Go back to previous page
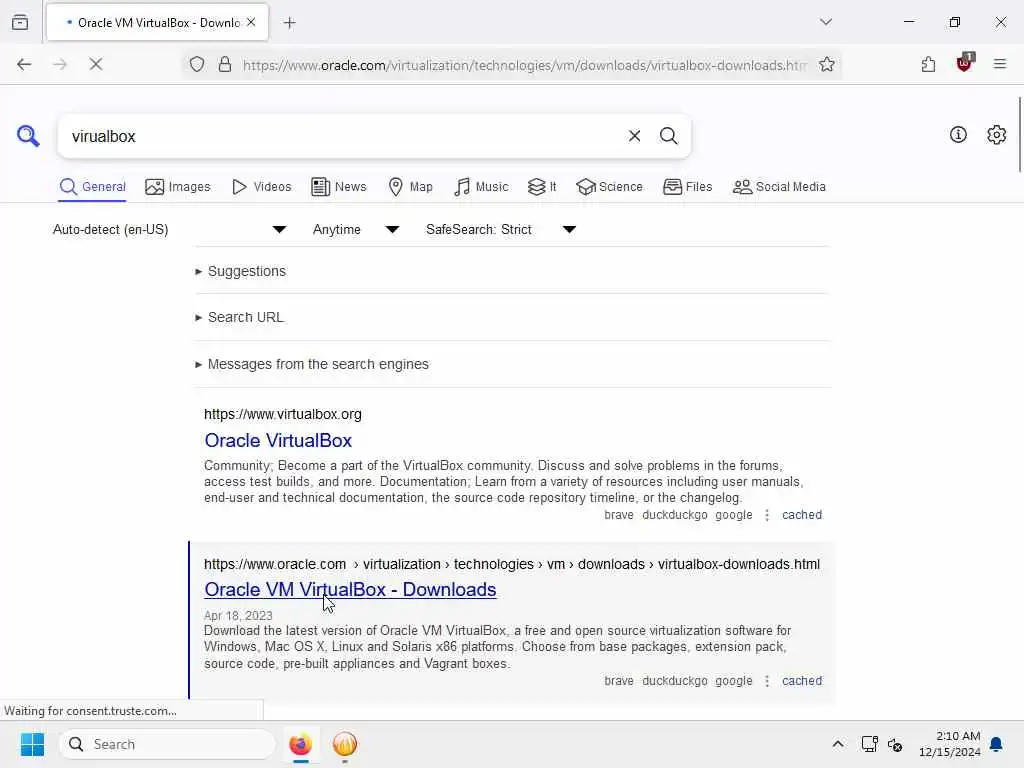The image size is (1024, 768). (24, 64)
